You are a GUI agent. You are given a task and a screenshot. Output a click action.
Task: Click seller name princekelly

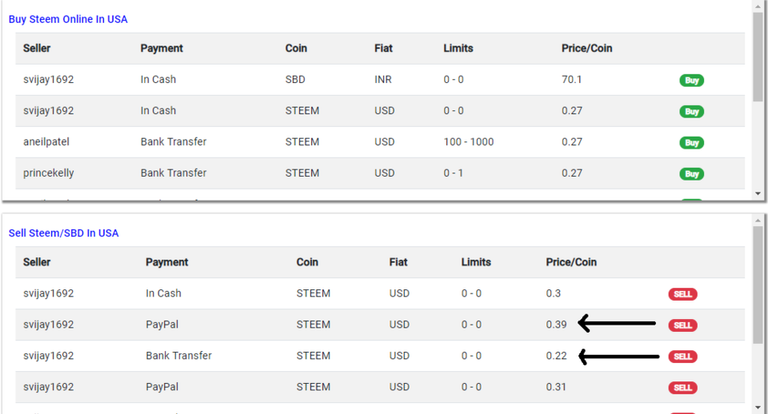(x=48, y=173)
